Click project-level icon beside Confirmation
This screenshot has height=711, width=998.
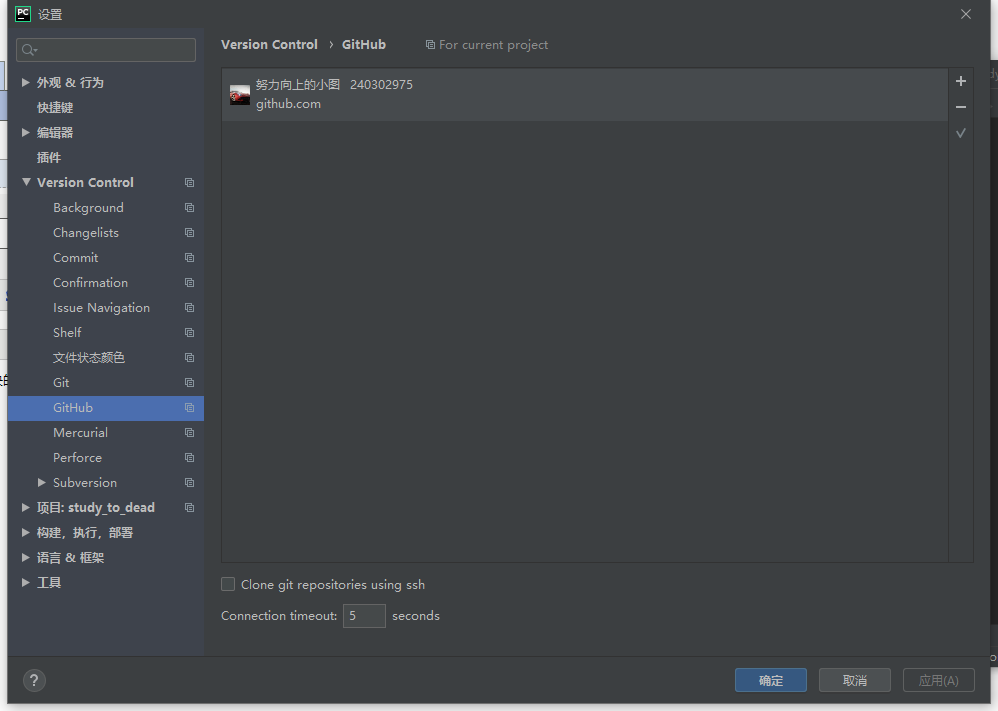click(x=189, y=283)
